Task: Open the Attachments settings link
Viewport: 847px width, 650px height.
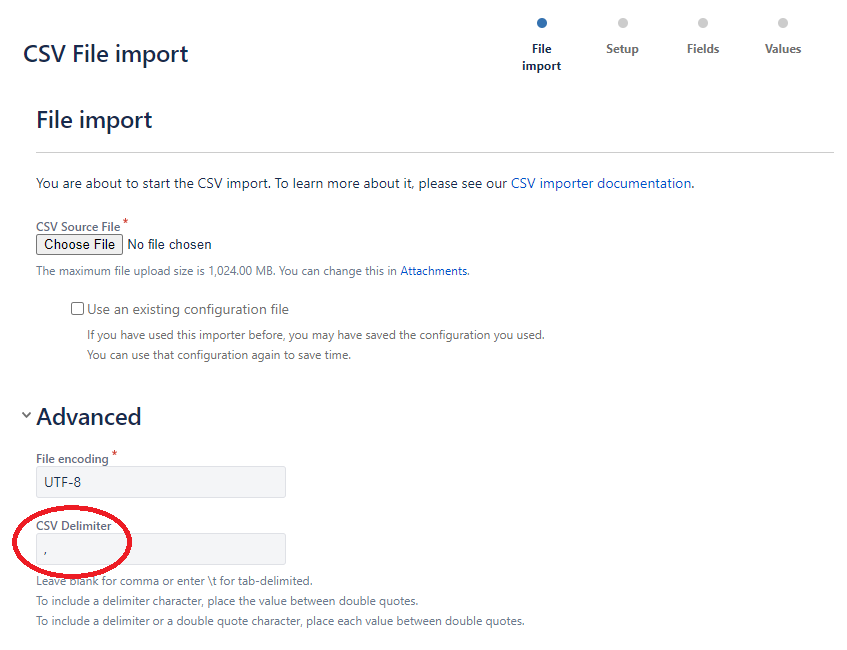Action: pyautogui.click(x=433, y=270)
